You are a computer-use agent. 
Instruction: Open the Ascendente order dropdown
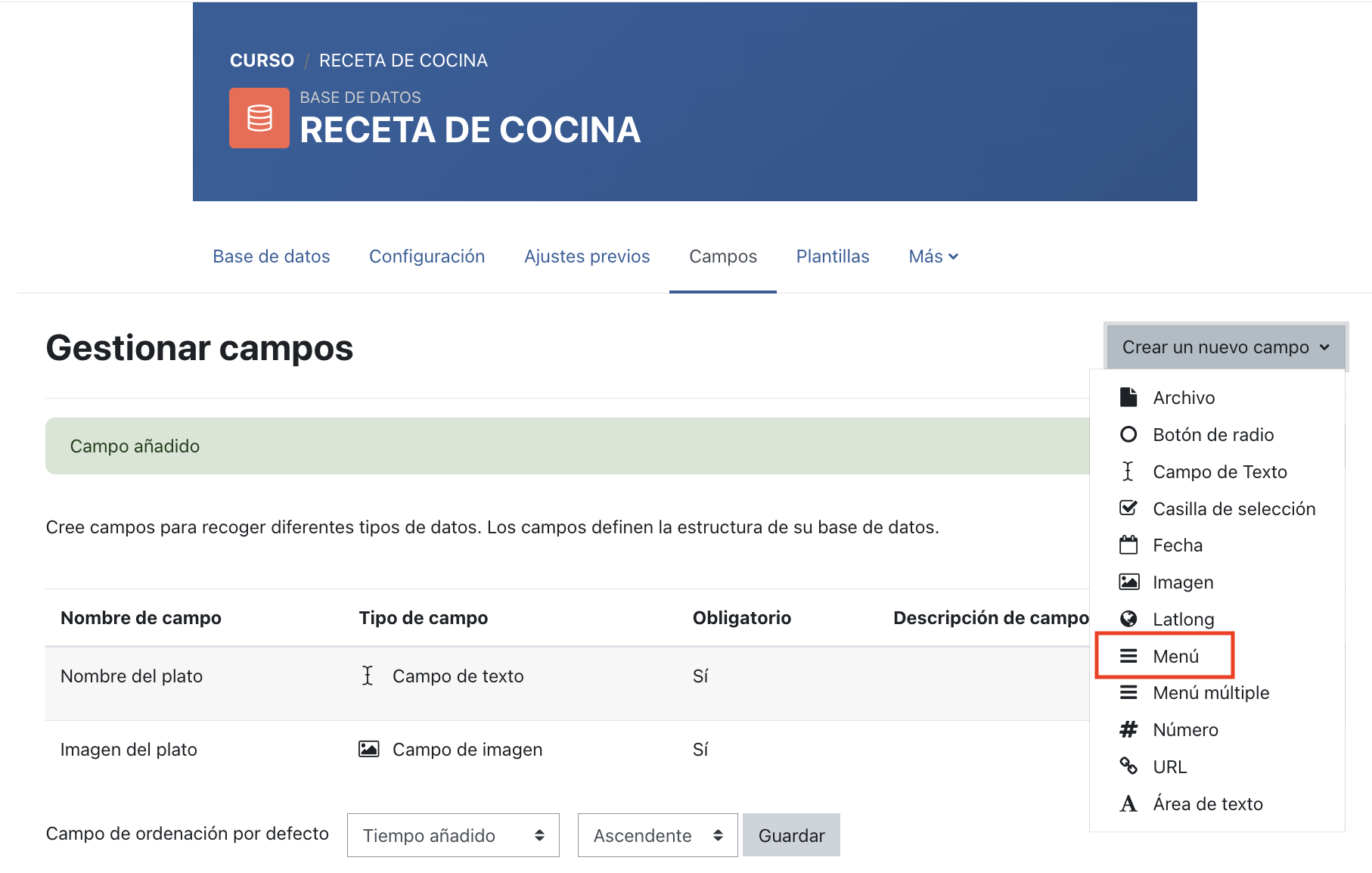click(657, 835)
